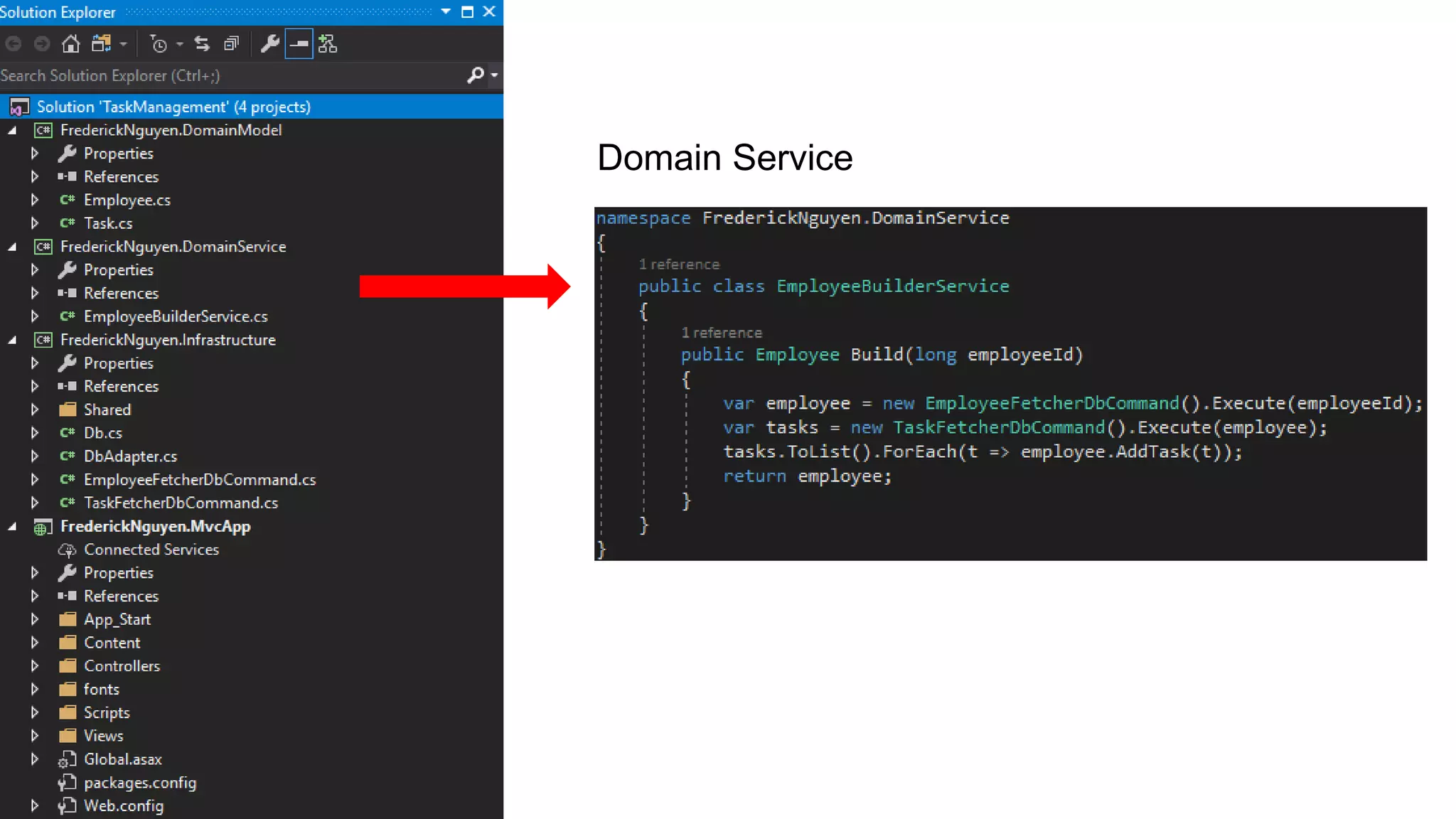Image resolution: width=1456 pixels, height=819 pixels.
Task: Click the Search Solution Explorer input field
Action: pos(227,75)
